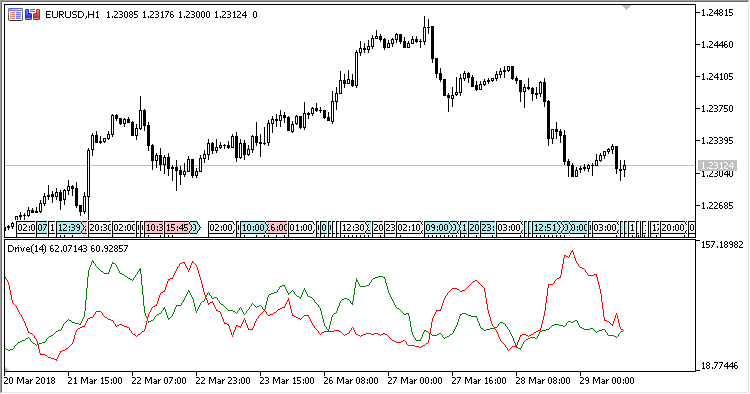The image size is (750, 394).
Task: Select the 12:39 blue event marker
Action: 70,228
